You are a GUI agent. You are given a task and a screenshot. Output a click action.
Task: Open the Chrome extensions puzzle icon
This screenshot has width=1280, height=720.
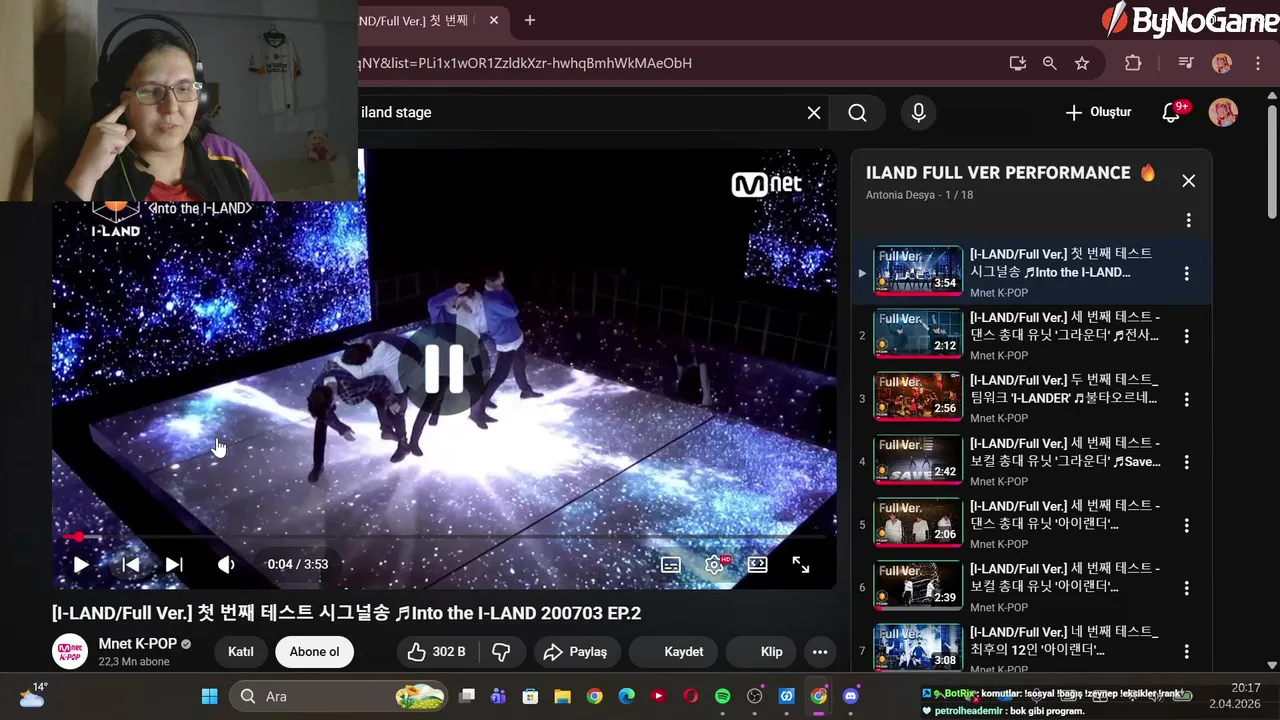(1133, 63)
